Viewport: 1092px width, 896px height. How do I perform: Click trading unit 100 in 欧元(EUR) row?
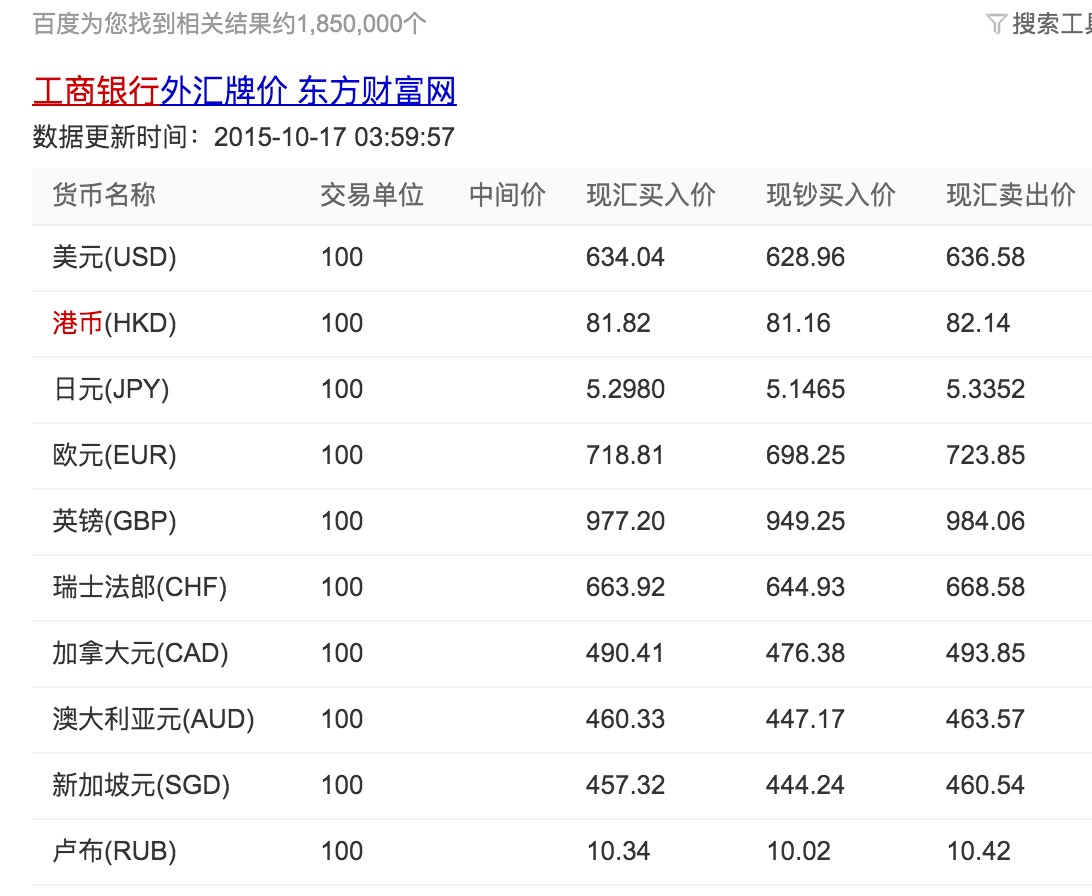pyautogui.click(x=342, y=456)
